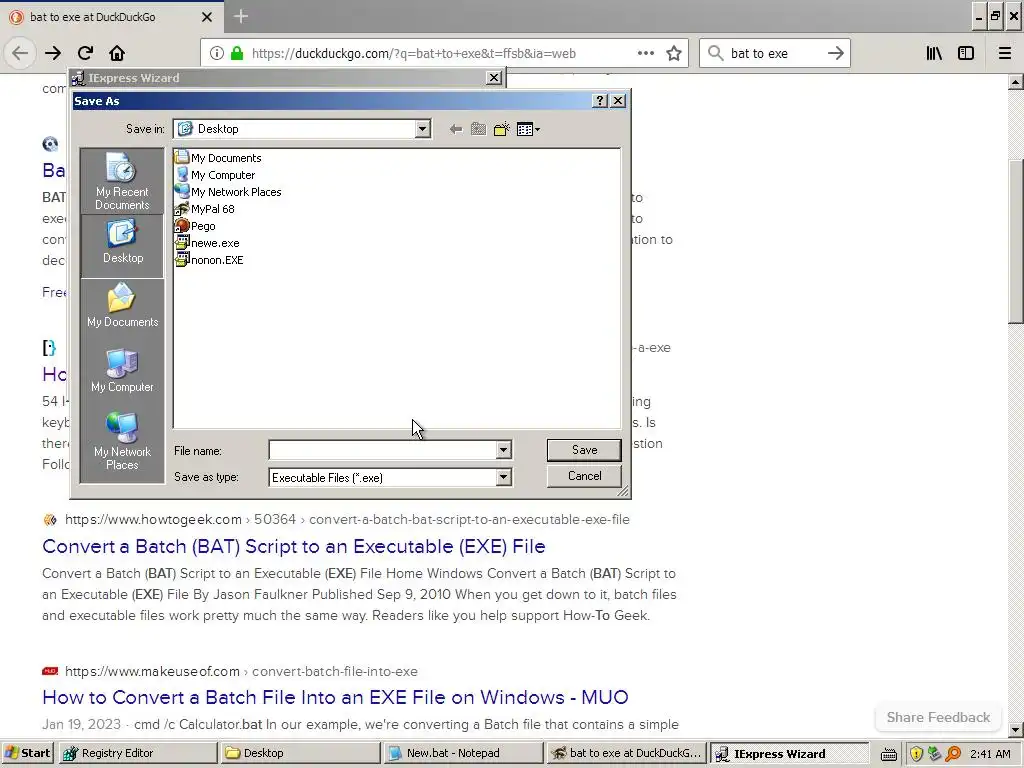Screen dimensions: 1024x768
Task: Switch to Registry Editor in taskbar
Action: (x=138, y=753)
